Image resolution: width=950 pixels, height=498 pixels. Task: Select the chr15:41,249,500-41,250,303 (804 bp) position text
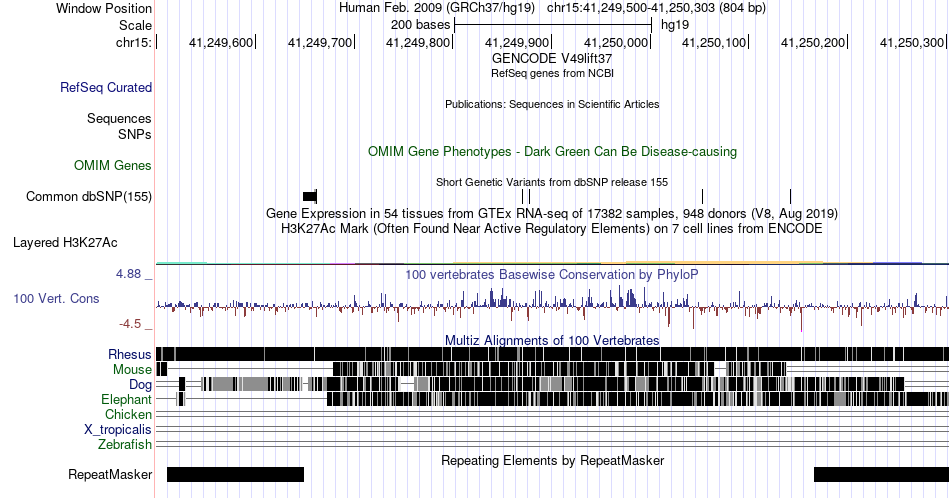(x=656, y=8)
